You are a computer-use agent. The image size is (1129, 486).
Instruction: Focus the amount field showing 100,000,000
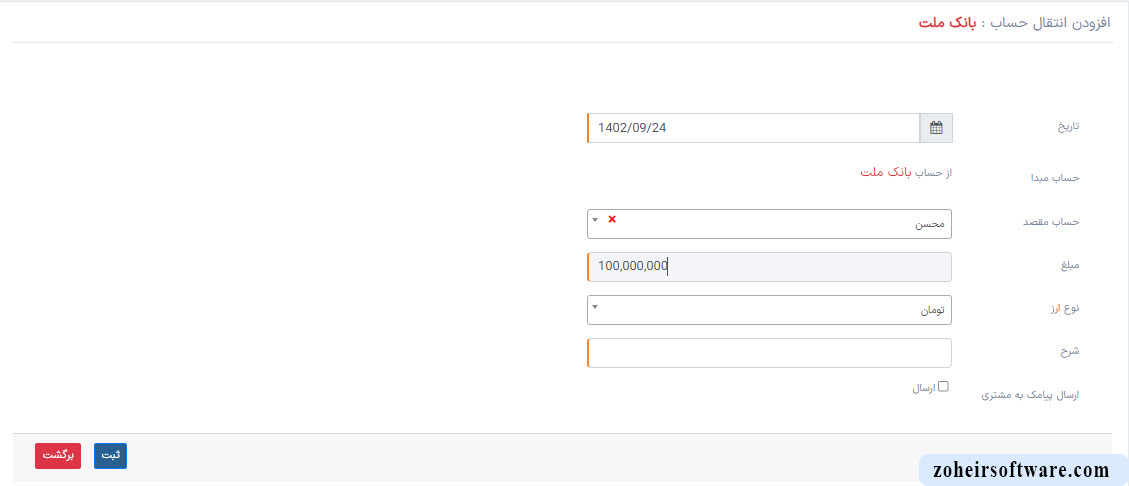[x=770, y=267]
